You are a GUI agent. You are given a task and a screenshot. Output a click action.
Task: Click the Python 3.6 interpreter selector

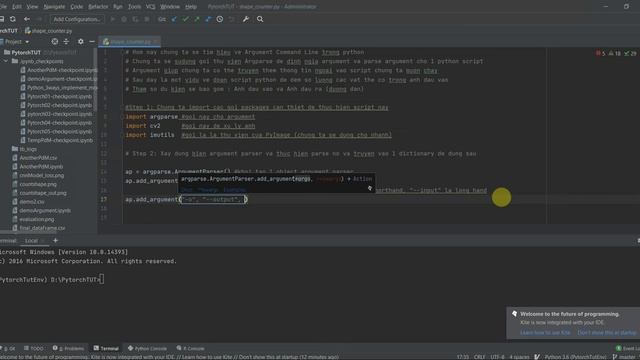pos(575,357)
